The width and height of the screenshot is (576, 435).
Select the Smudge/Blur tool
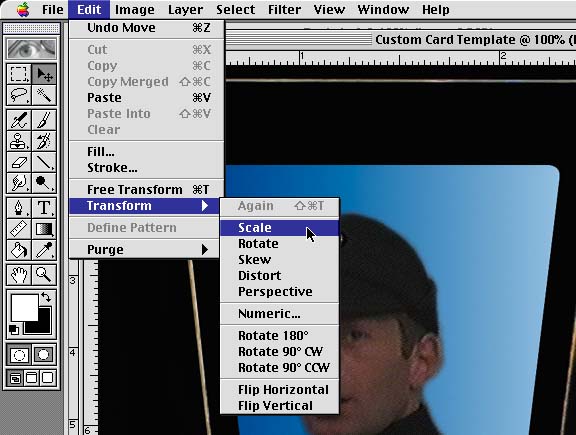coord(19,183)
